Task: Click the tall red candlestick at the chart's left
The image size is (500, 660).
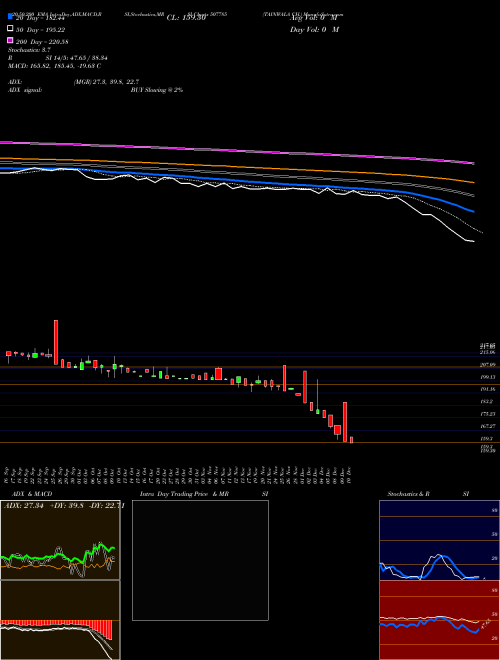Action: click(56, 342)
